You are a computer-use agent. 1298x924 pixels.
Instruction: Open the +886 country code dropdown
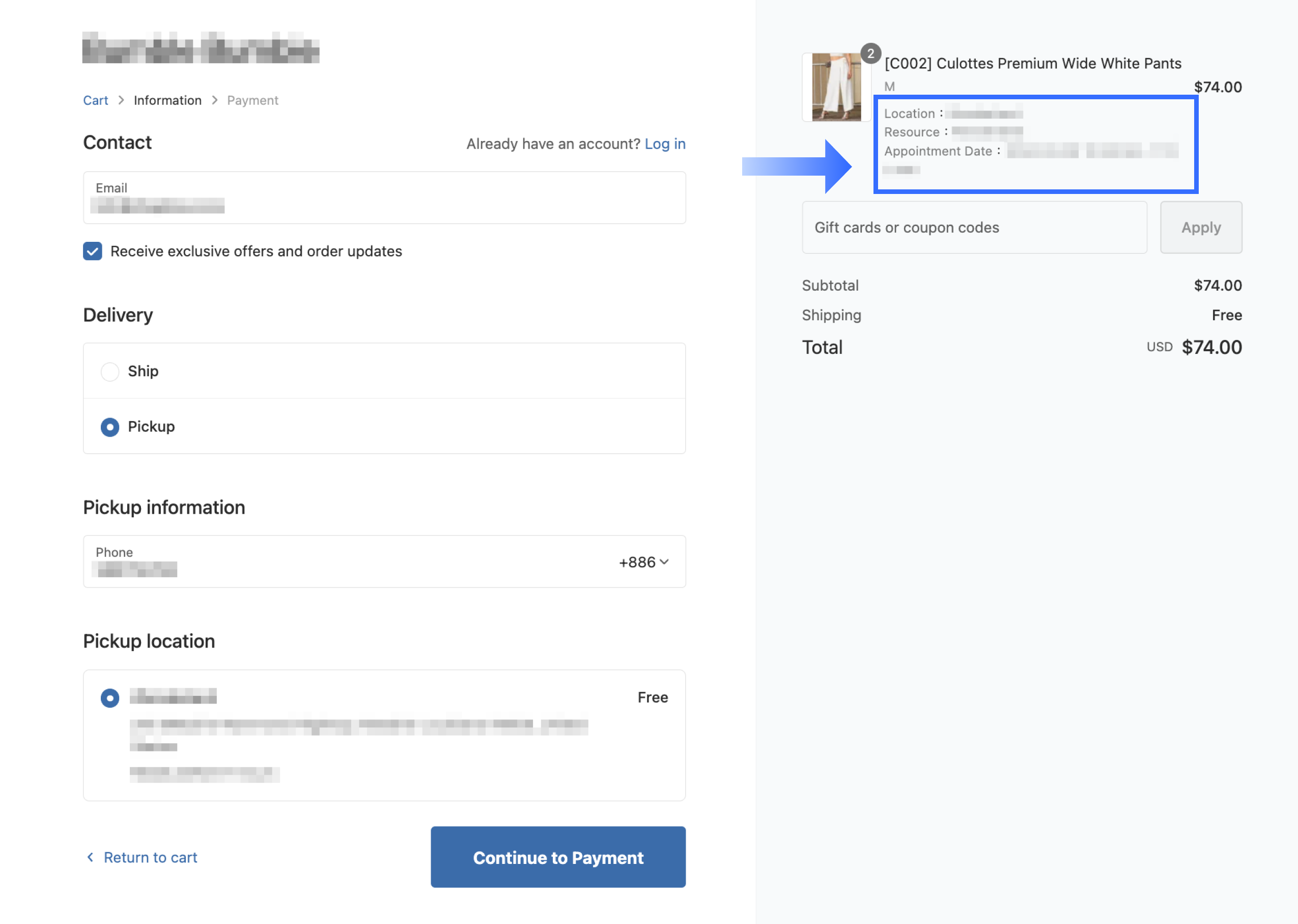click(643, 562)
